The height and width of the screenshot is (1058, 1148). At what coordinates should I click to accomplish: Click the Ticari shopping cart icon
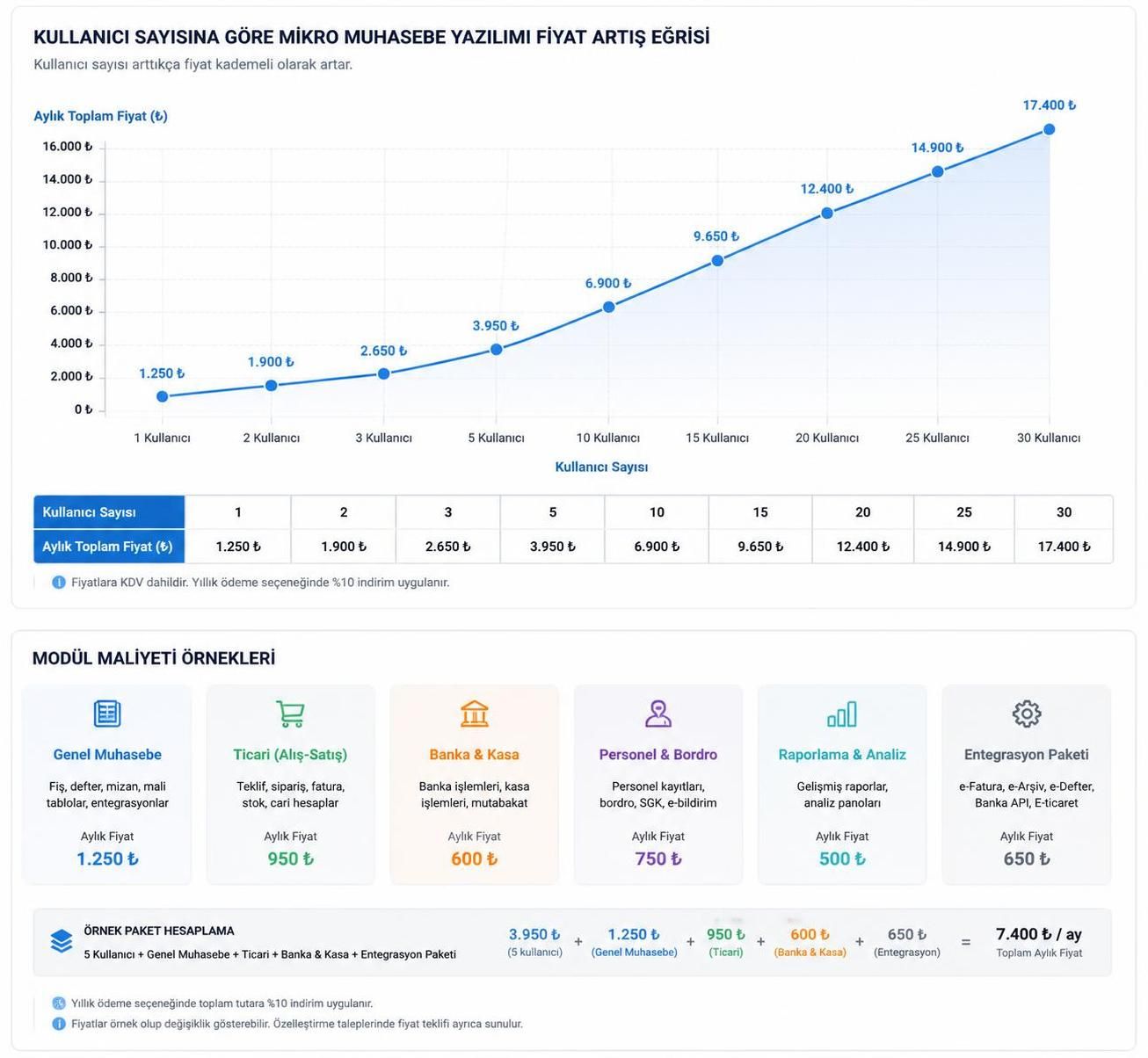coord(290,714)
